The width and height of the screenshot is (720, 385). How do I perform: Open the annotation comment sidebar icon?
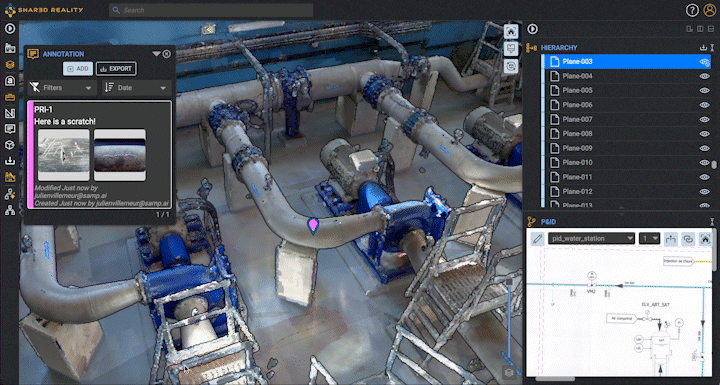coord(10,129)
